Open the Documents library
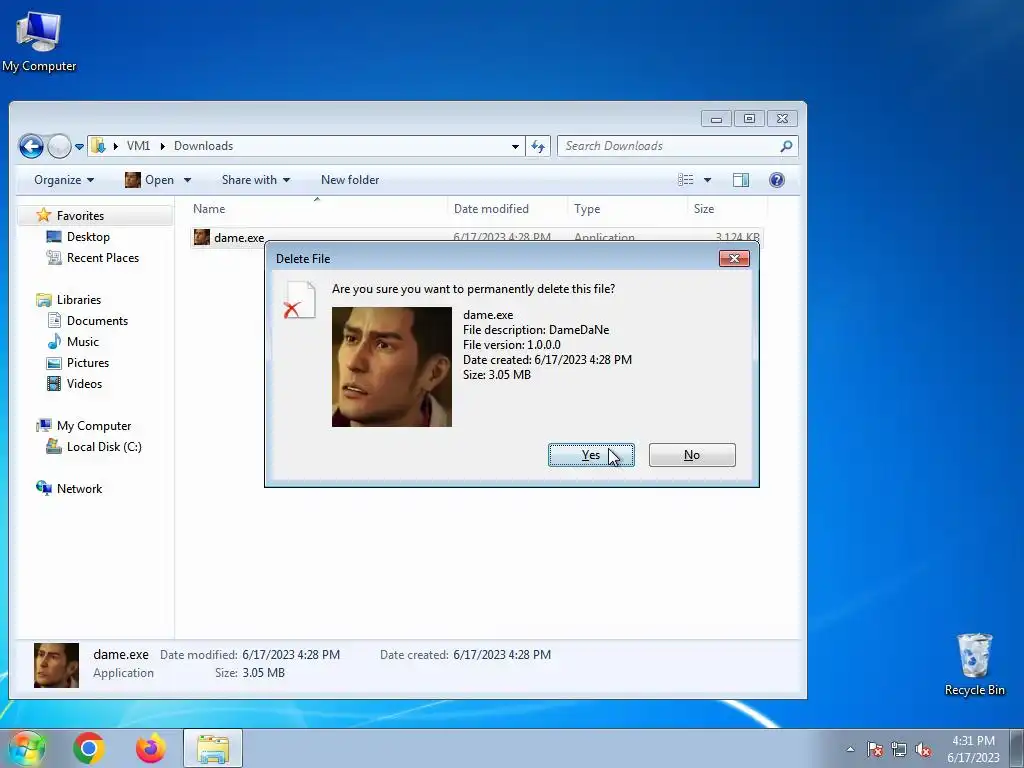Viewport: 1024px width, 768px height. coord(97,321)
